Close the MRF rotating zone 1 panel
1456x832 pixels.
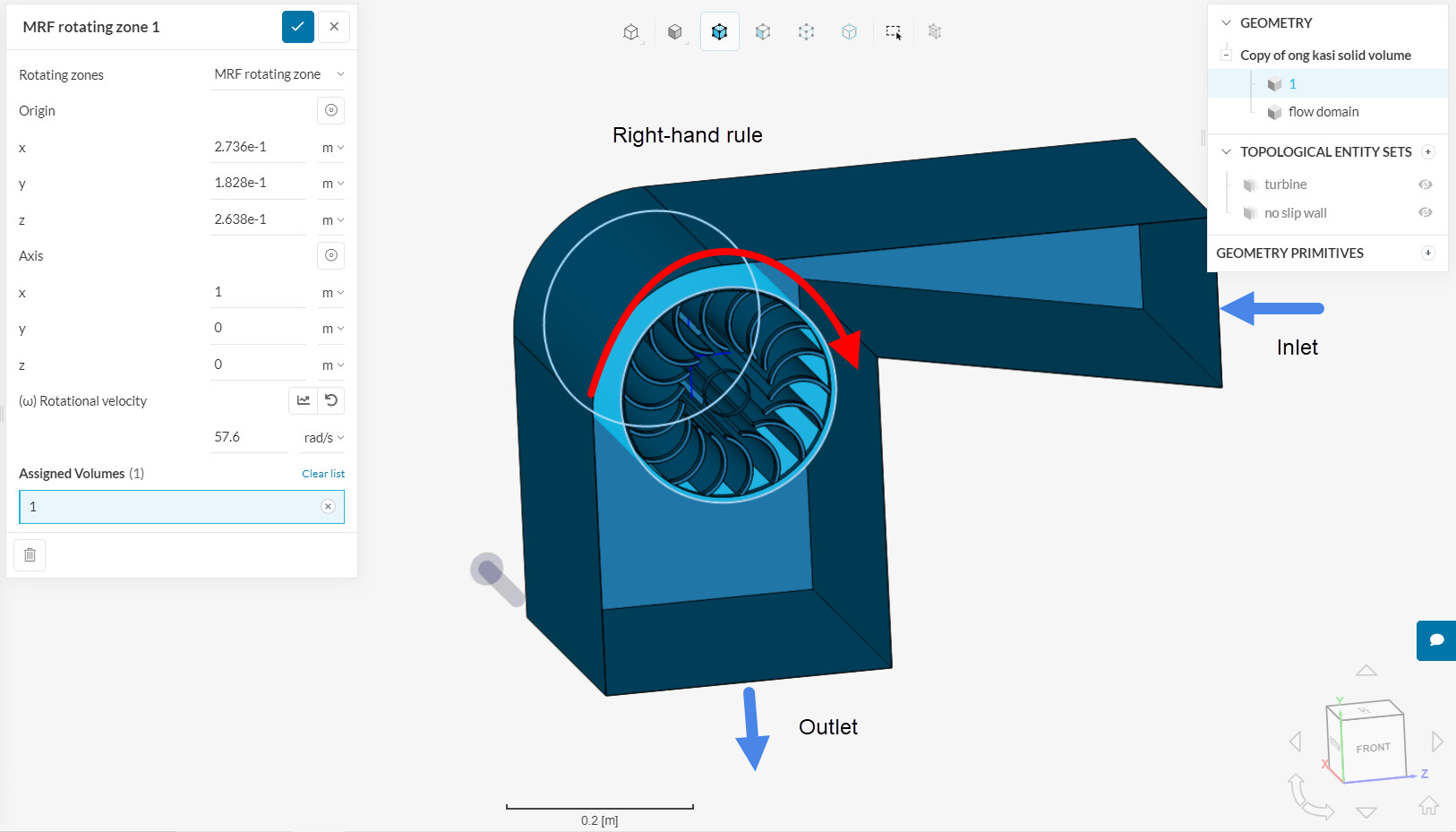[334, 27]
